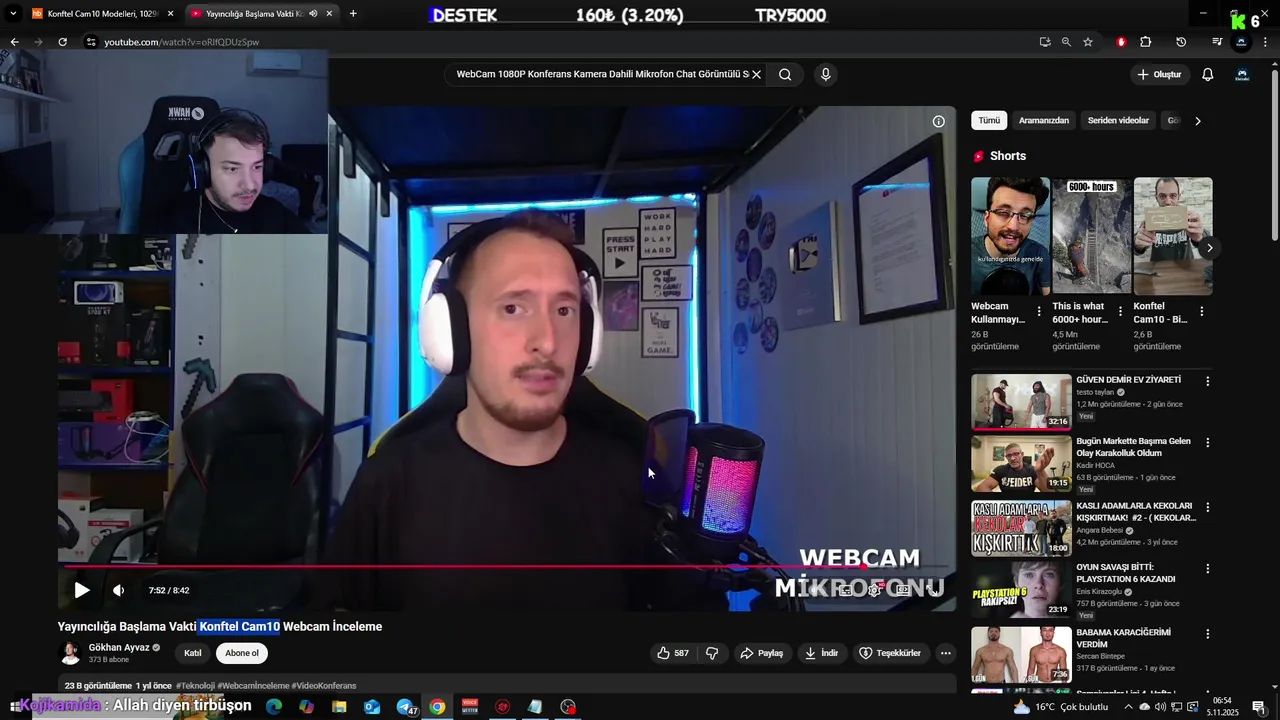This screenshot has height=720, width=1280.
Task: Show more Shorts with the right arrow
Action: 1209,247
